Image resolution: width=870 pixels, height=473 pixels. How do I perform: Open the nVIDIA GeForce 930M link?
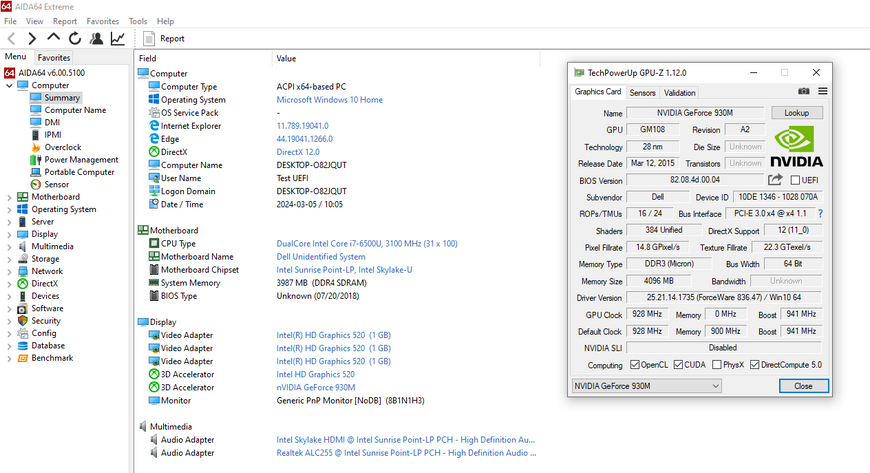(316, 388)
